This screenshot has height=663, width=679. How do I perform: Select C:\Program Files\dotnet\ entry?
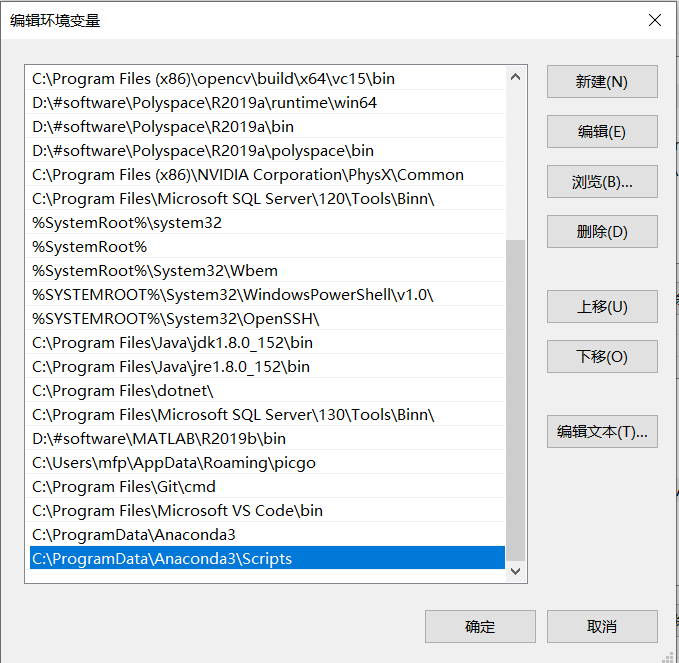point(267,391)
